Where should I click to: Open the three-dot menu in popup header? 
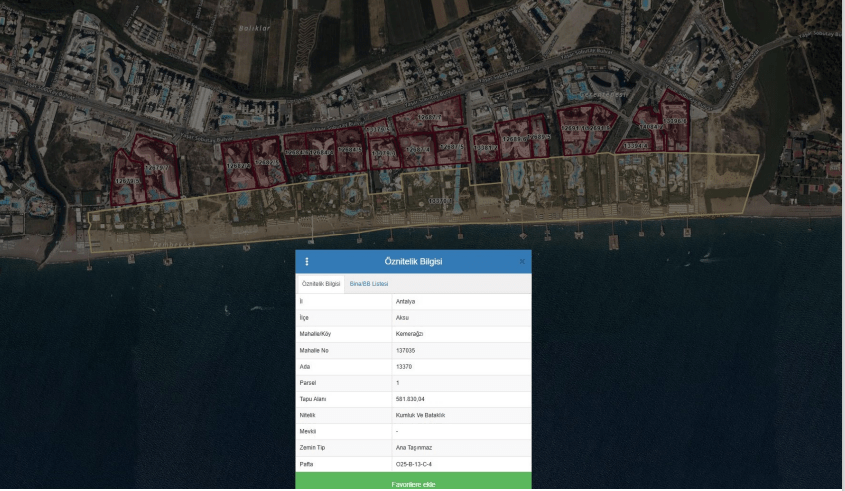click(x=307, y=262)
